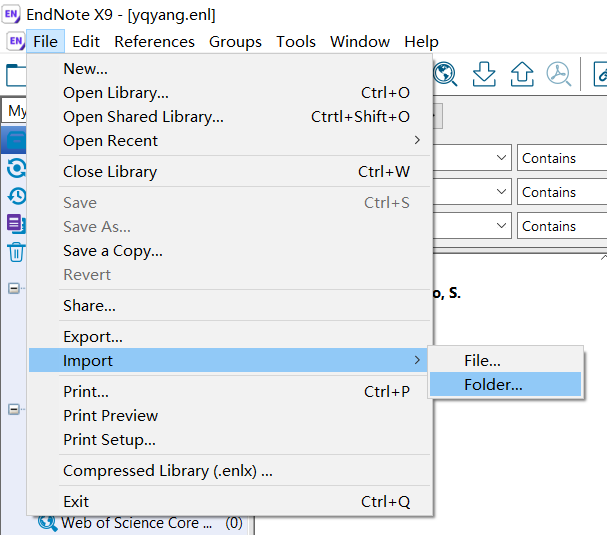This screenshot has width=607, height=535.
Task: Click the unfiled references purple icon
Action: [16, 224]
